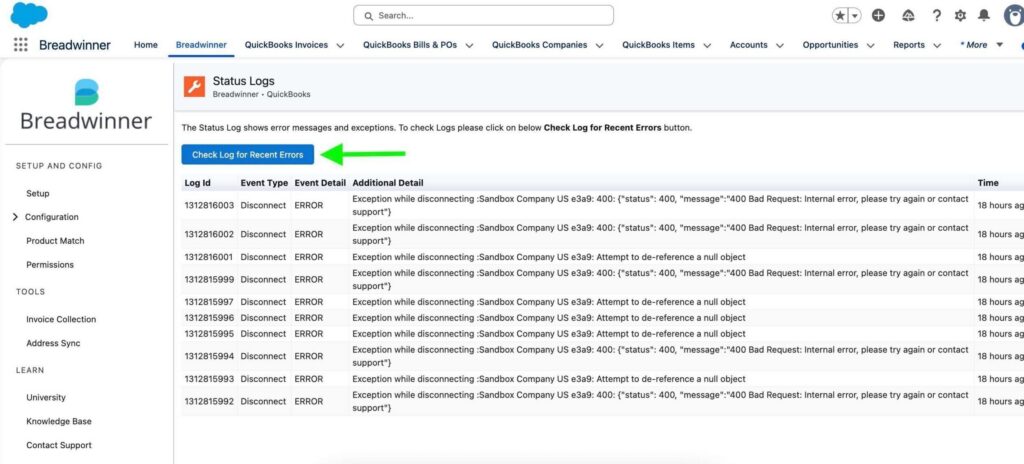Open the Setup gear icon
This screenshot has height=464, width=1024.
pyautogui.click(x=960, y=16)
